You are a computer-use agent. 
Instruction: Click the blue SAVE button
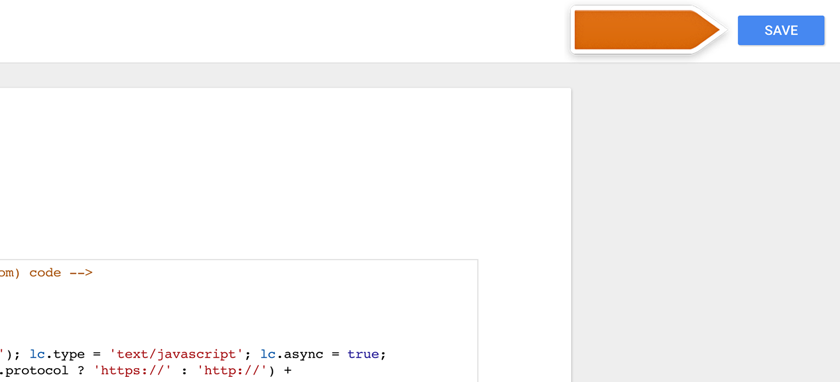click(x=781, y=31)
